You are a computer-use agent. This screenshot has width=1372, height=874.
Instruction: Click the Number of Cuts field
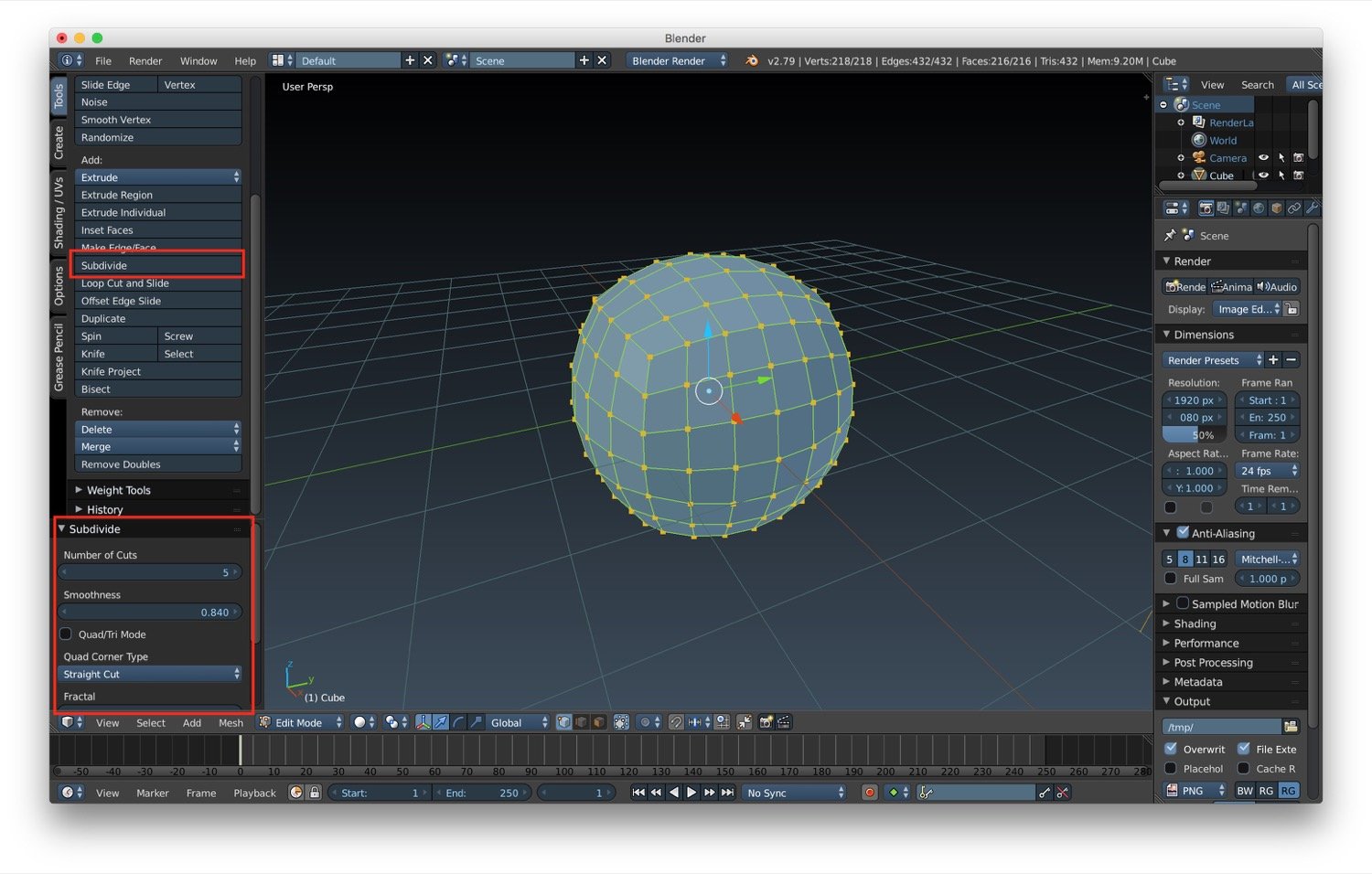150,571
